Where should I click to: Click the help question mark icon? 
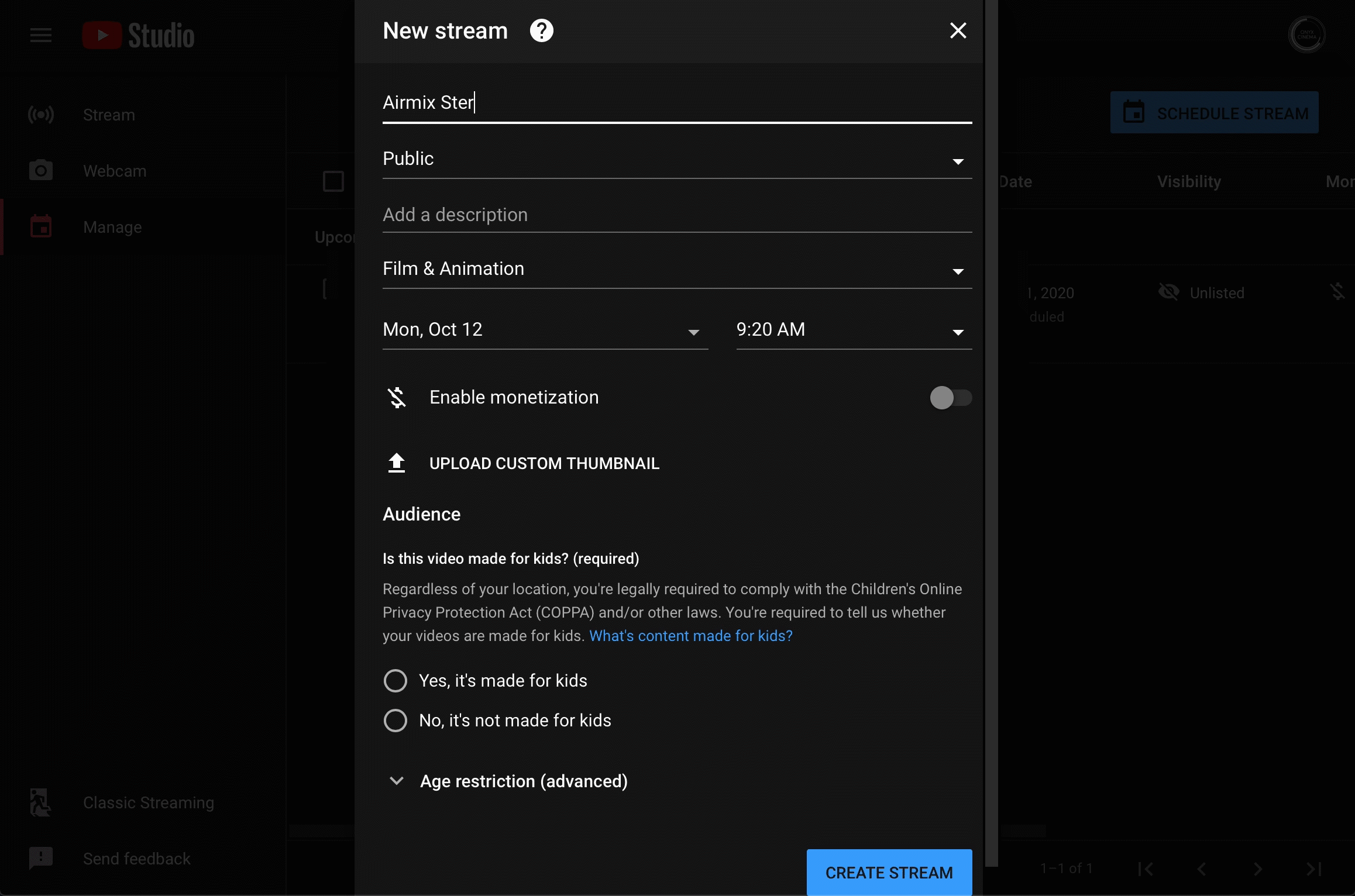[541, 30]
